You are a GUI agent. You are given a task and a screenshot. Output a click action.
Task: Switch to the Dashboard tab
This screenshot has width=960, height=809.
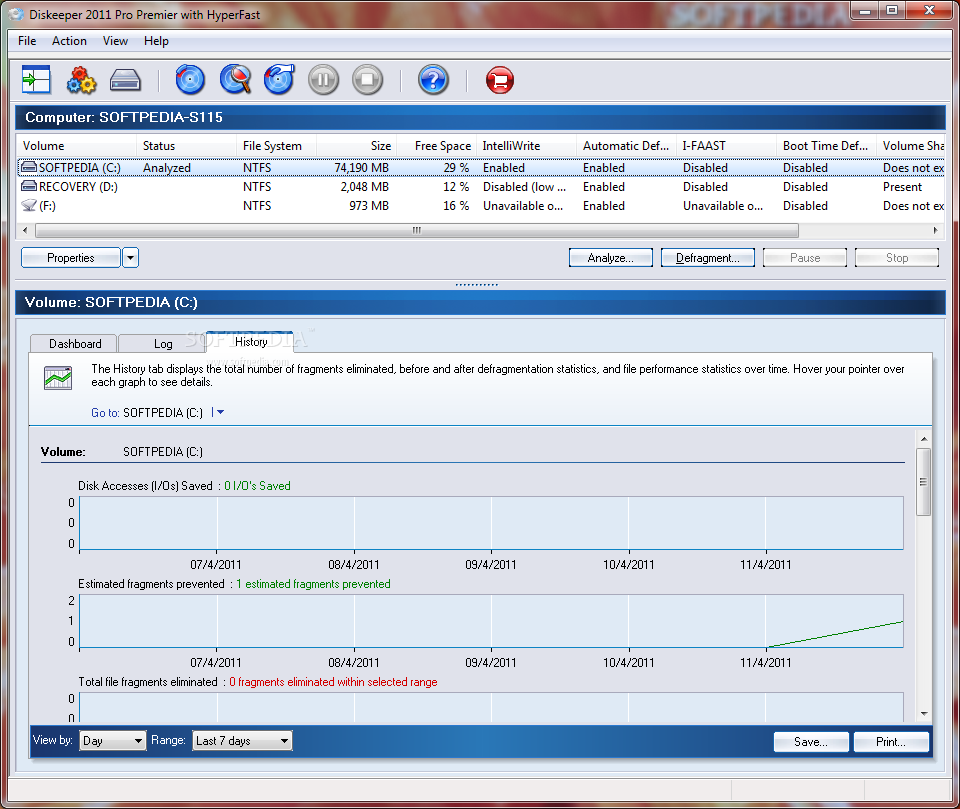(x=75, y=344)
